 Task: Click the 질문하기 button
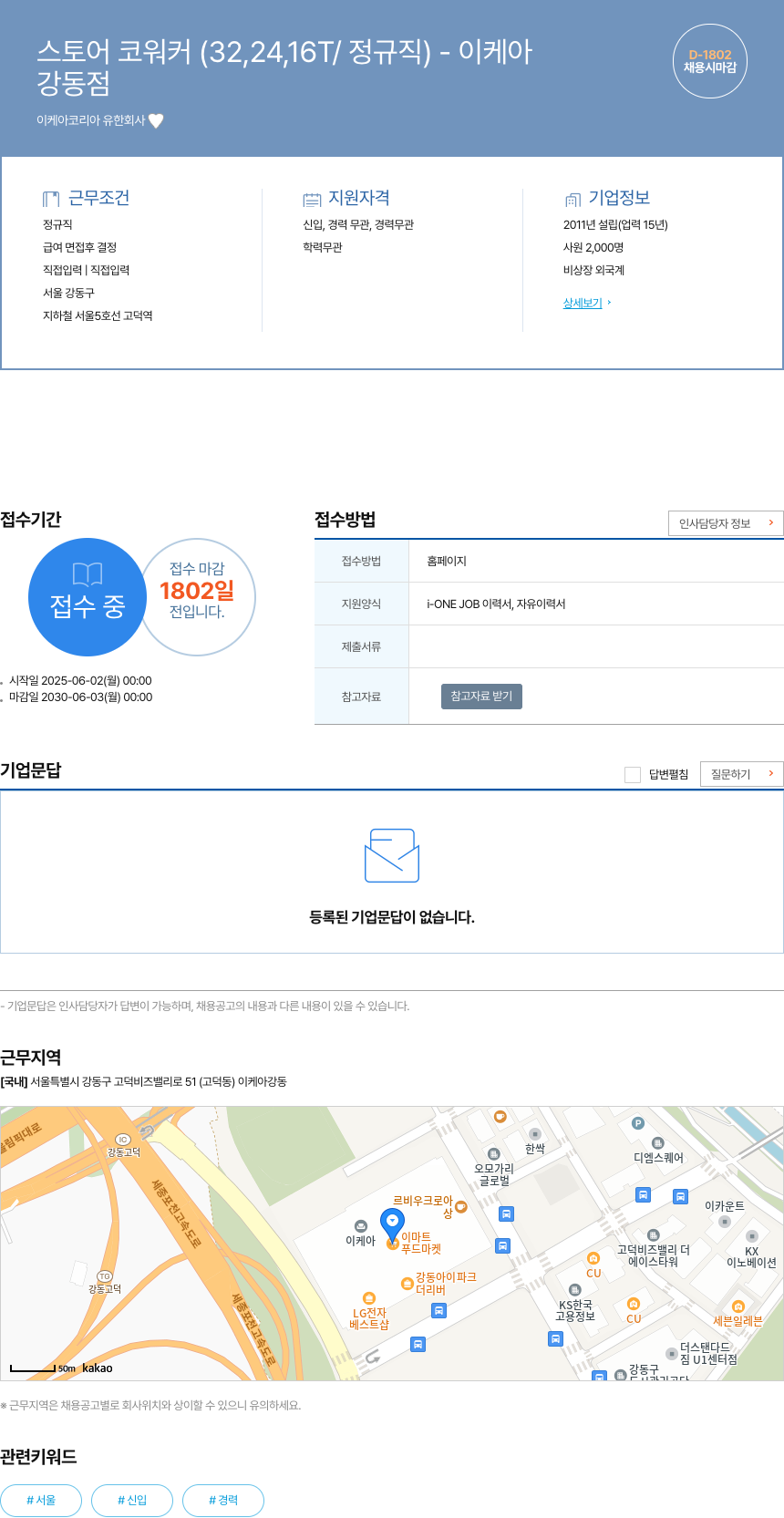coord(742,774)
